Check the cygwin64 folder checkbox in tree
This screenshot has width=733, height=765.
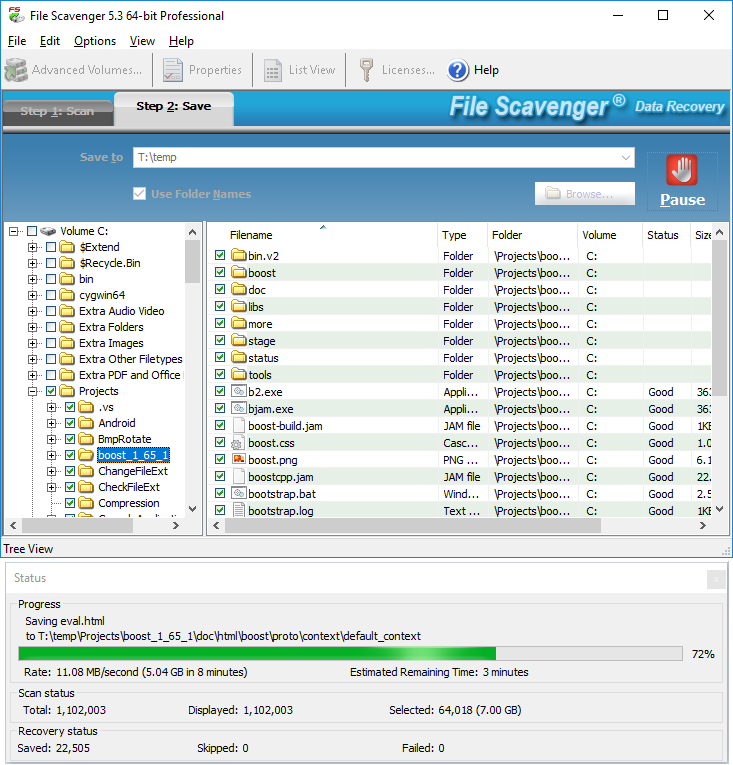51,295
